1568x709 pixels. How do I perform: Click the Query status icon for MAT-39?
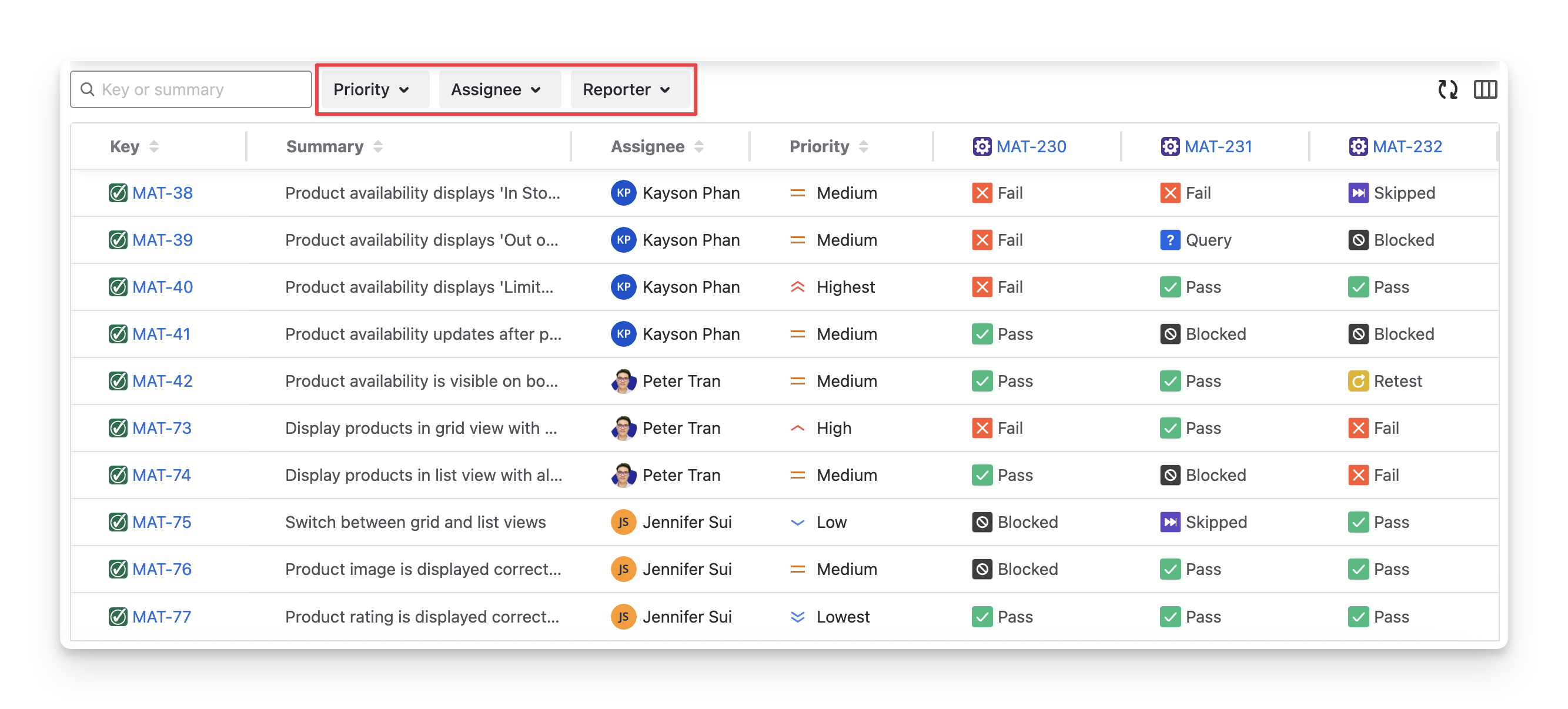point(1169,240)
